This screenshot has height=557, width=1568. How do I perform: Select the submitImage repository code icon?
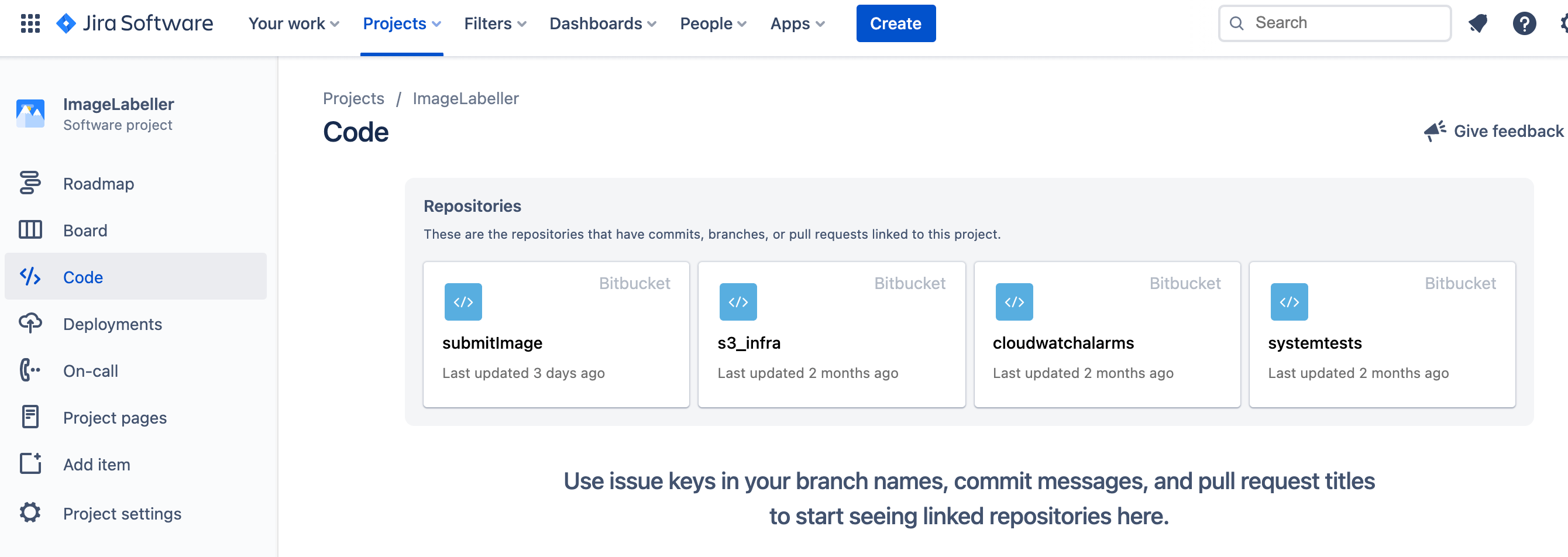click(463, 301)
